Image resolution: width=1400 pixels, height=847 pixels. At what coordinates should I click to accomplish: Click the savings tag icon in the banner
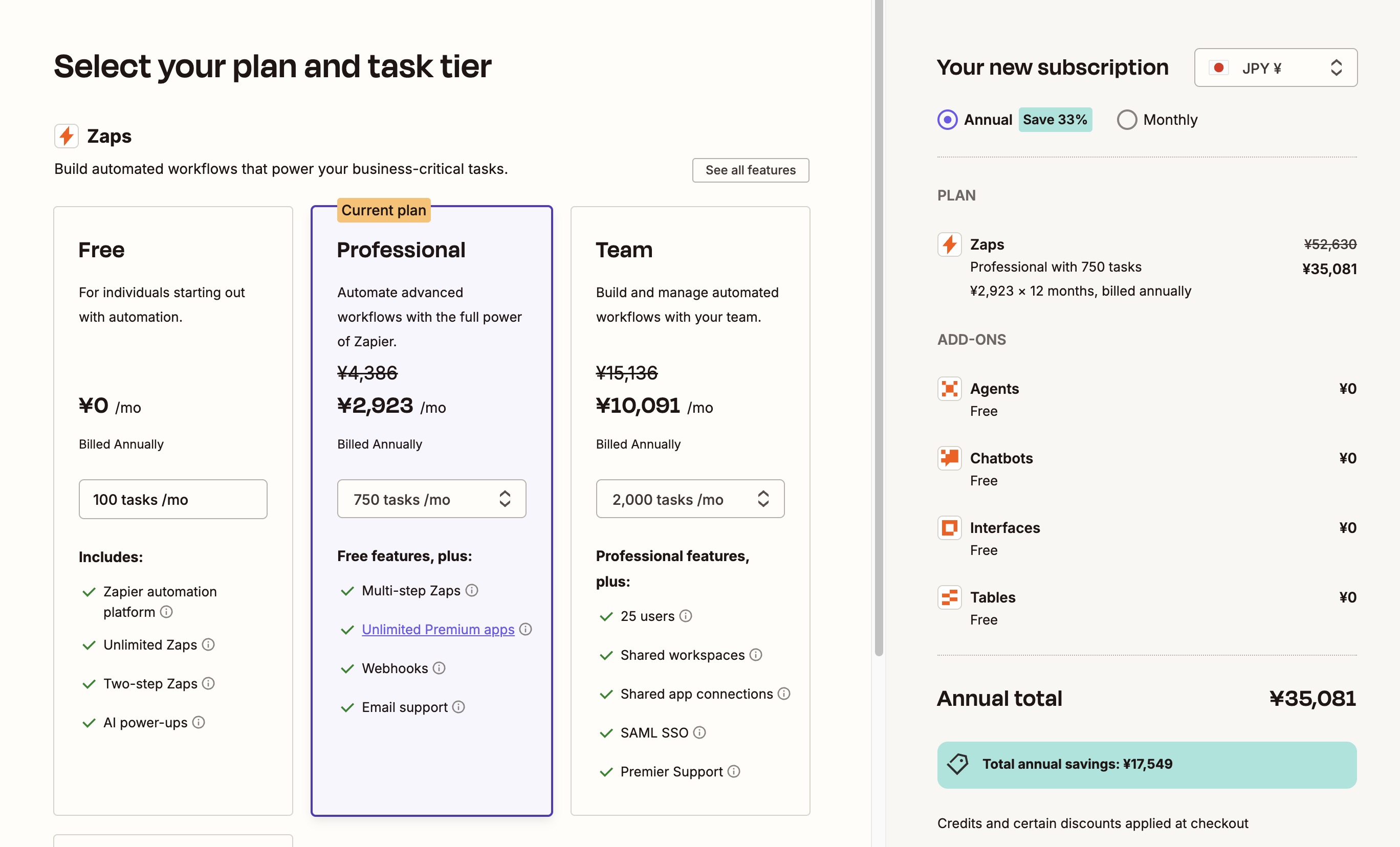958,764
